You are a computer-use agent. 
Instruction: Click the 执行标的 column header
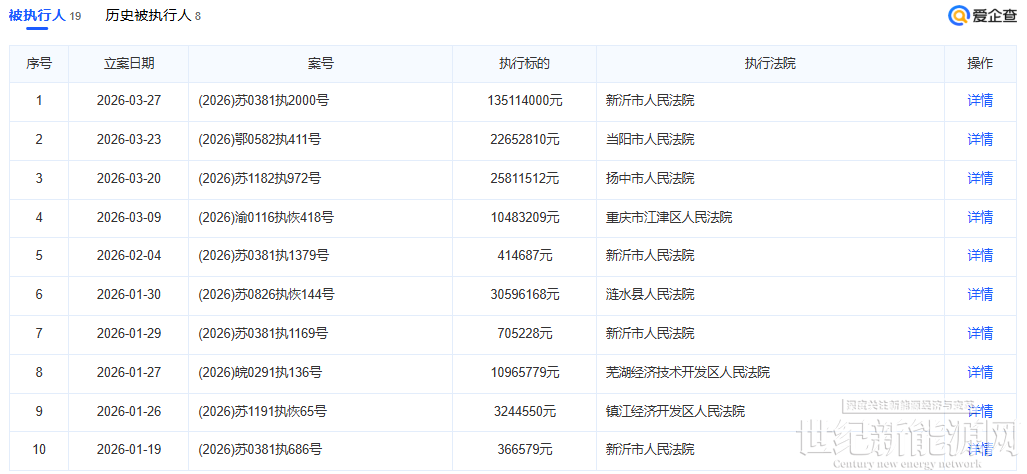(524, 64)
